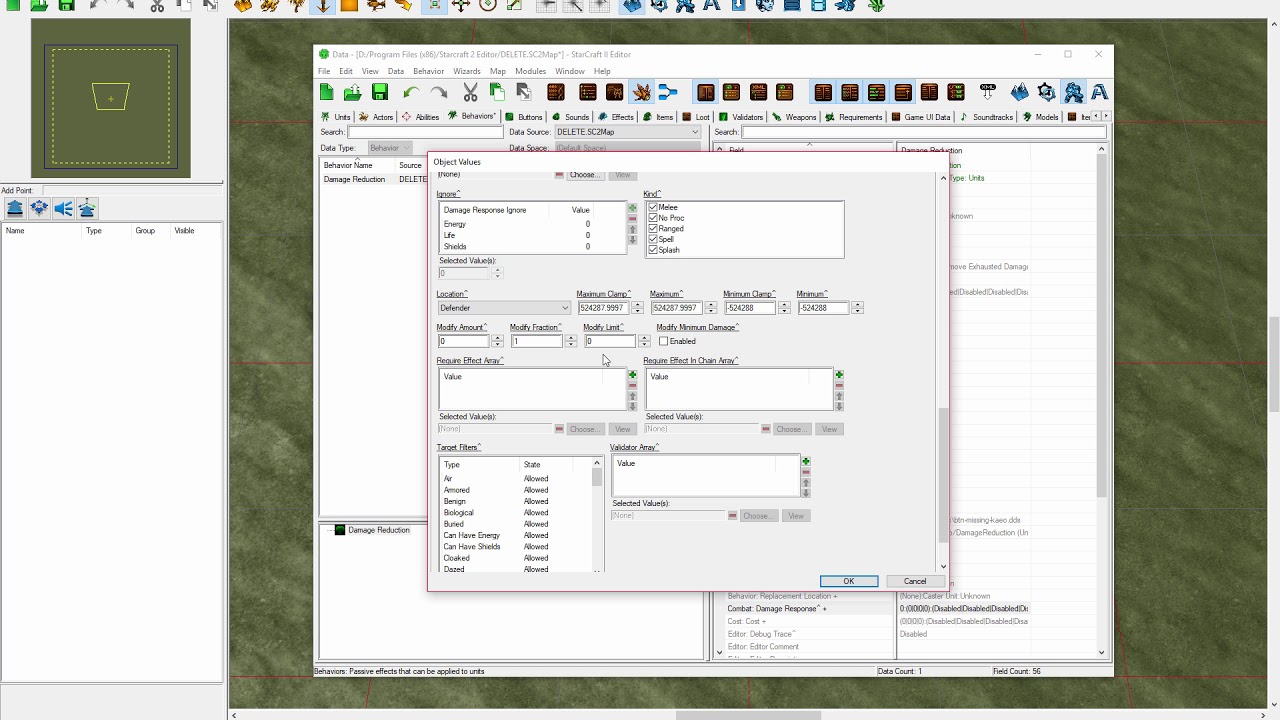The image size is (1280, 720).
Task: Click Cancel in Object Values dialog
Action: 915,581
